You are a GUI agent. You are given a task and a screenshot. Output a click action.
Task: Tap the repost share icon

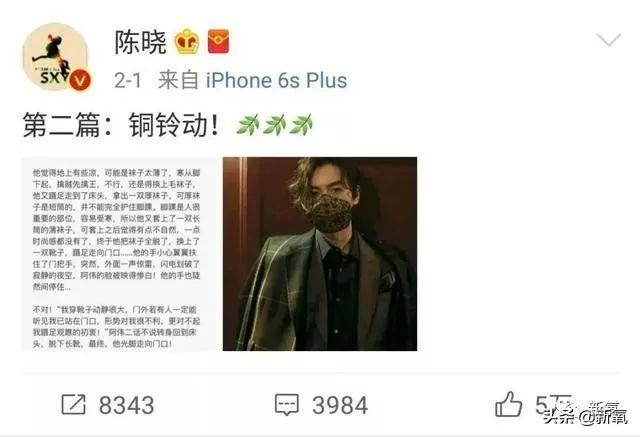pyautogui.click(x=74, y=404)
